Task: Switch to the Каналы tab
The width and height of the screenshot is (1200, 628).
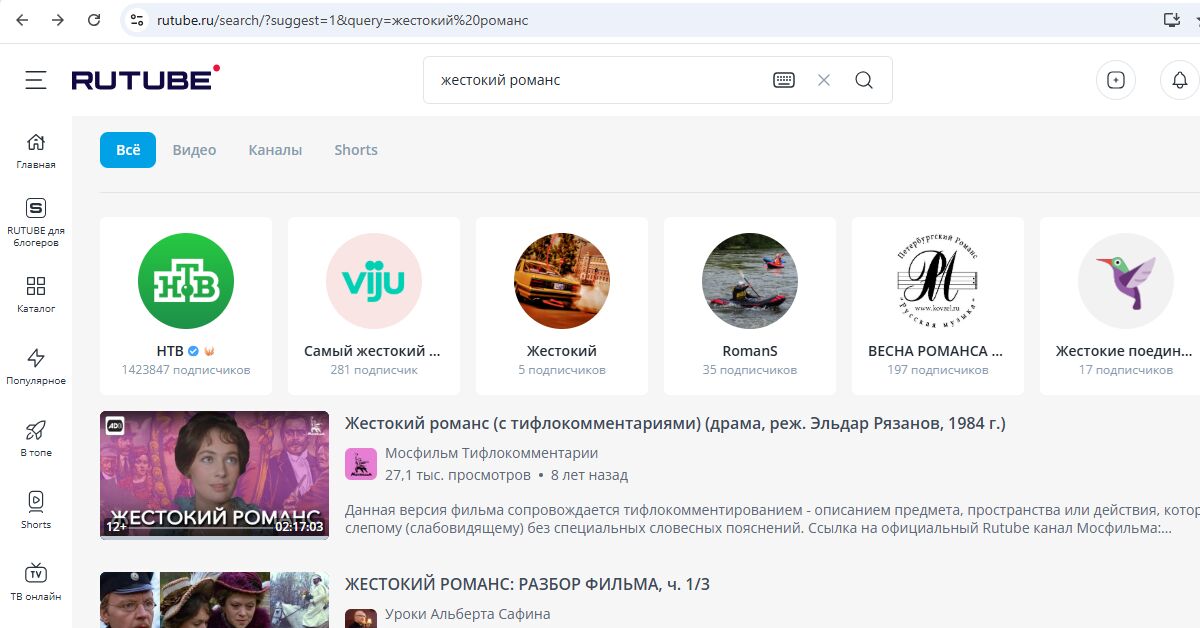Action: coord(275,150)
